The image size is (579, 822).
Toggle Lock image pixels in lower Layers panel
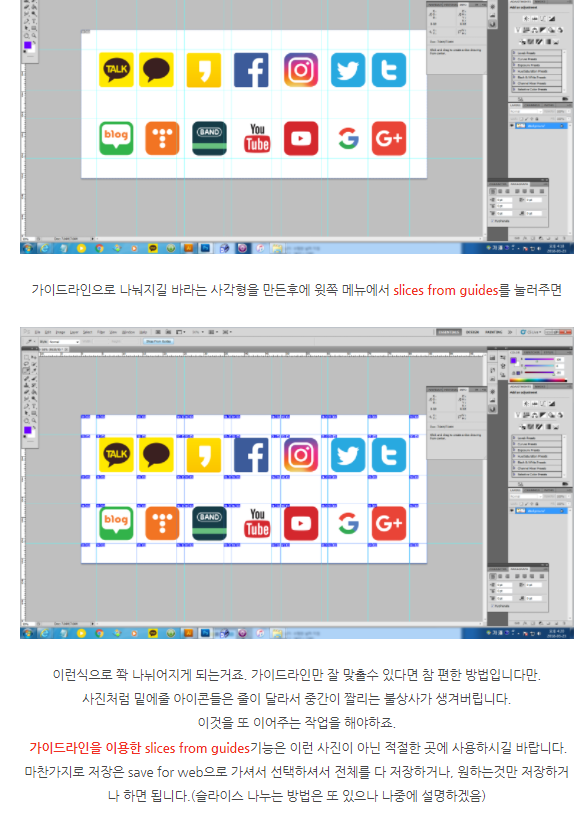point(527,504)
